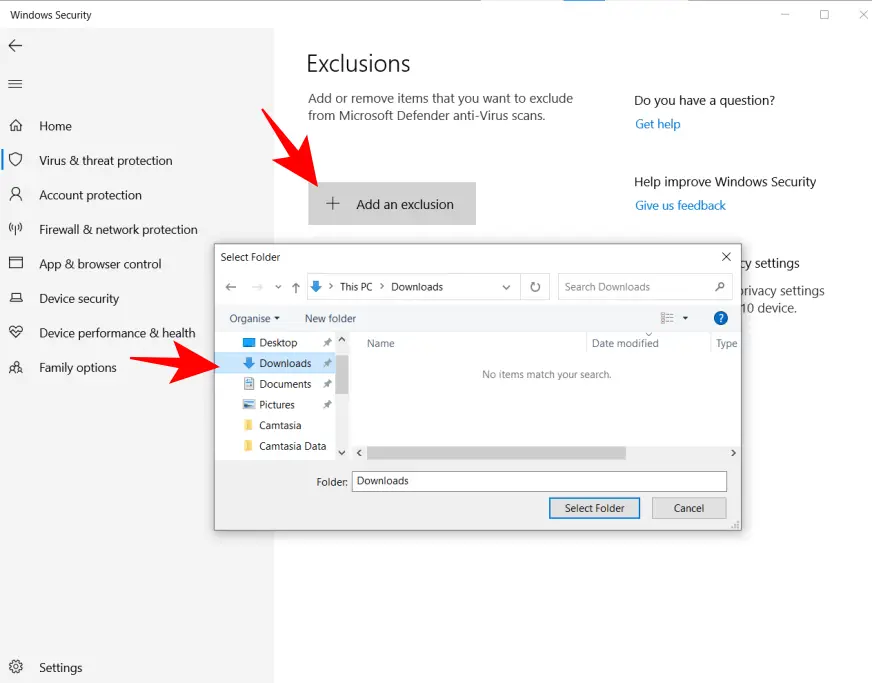
Task: Open Firewall & network protection
Action: pyautogui.click(x=118, y=230)
